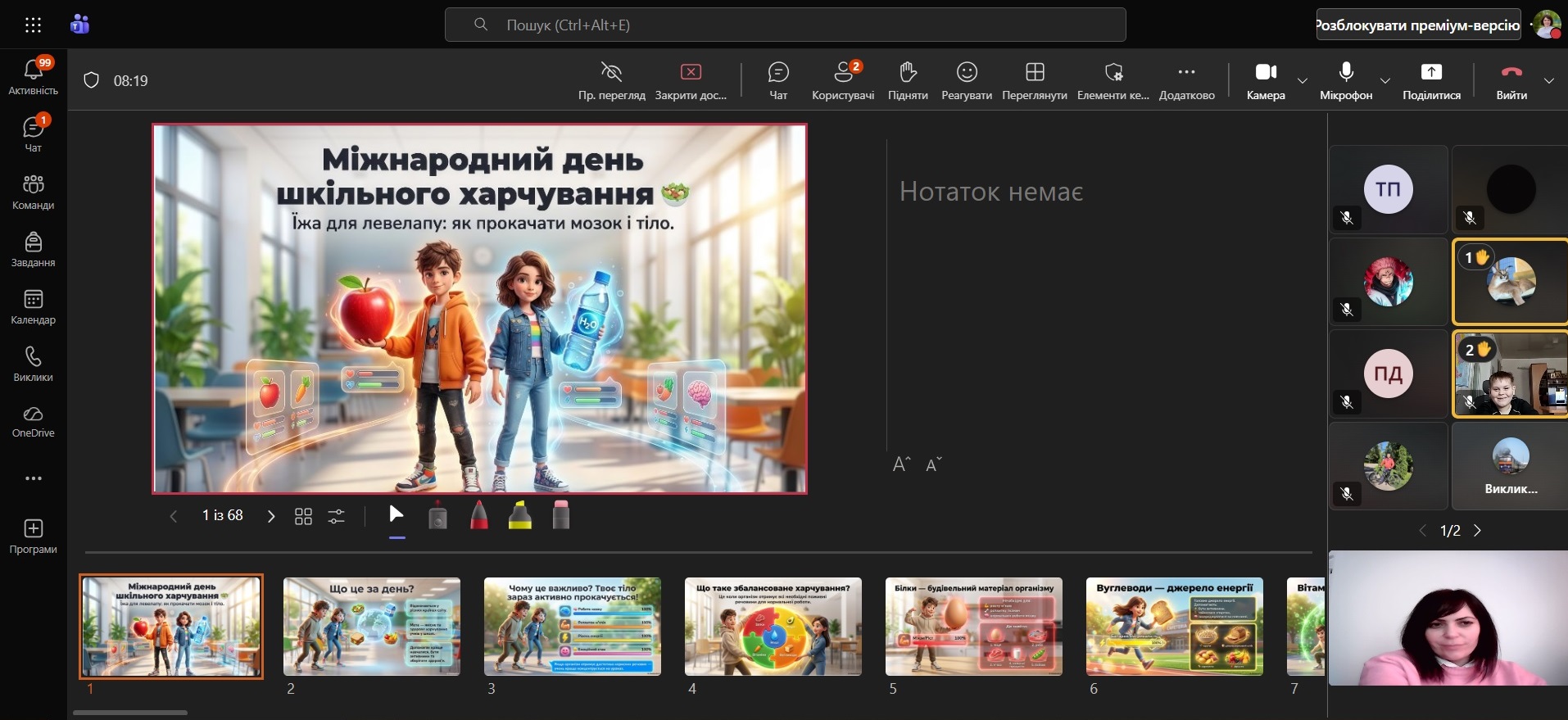The height and width of the screenshot is (720, 1568).
Task: Select the yellow highlighter tool
Action: tap(520, 516)
